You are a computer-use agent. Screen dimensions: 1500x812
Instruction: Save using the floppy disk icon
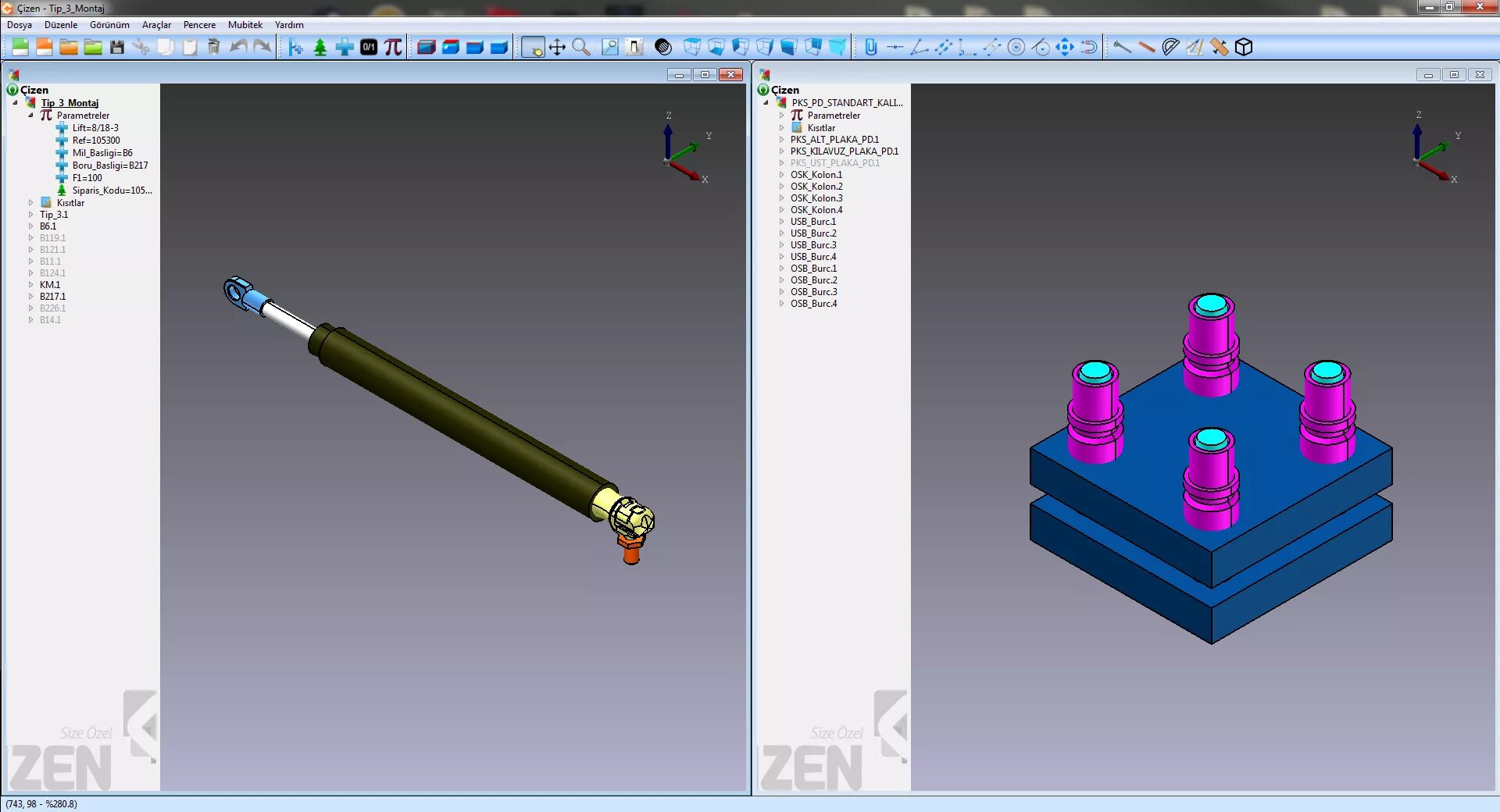tap(117, 47)
